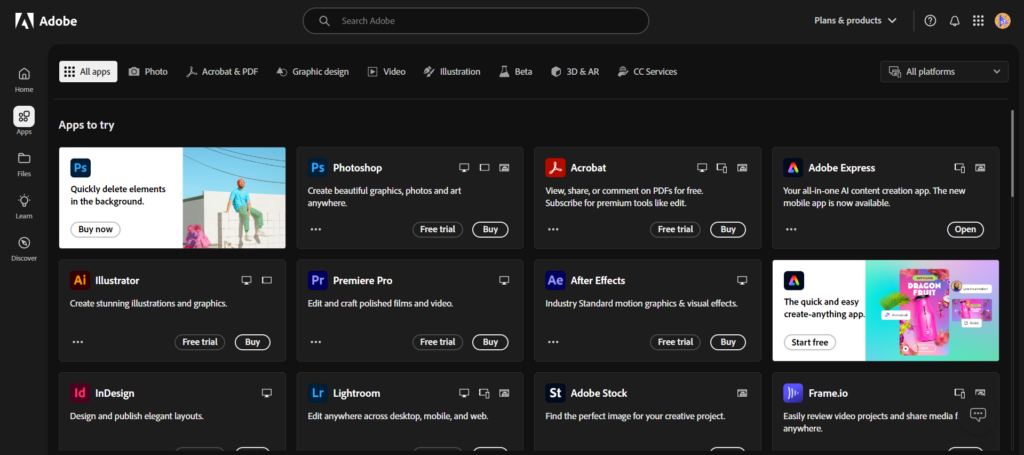Switch to the Acrobat & PDF tab
1024x455 pixels.
(221, 72)
